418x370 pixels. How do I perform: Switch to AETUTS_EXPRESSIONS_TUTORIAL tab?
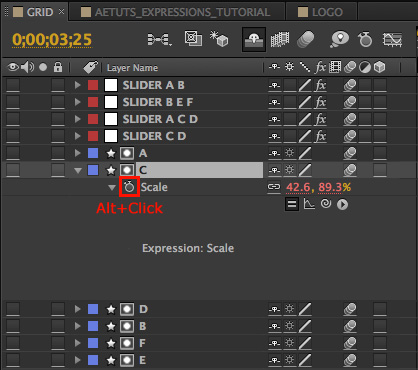(x=176, y=12)
